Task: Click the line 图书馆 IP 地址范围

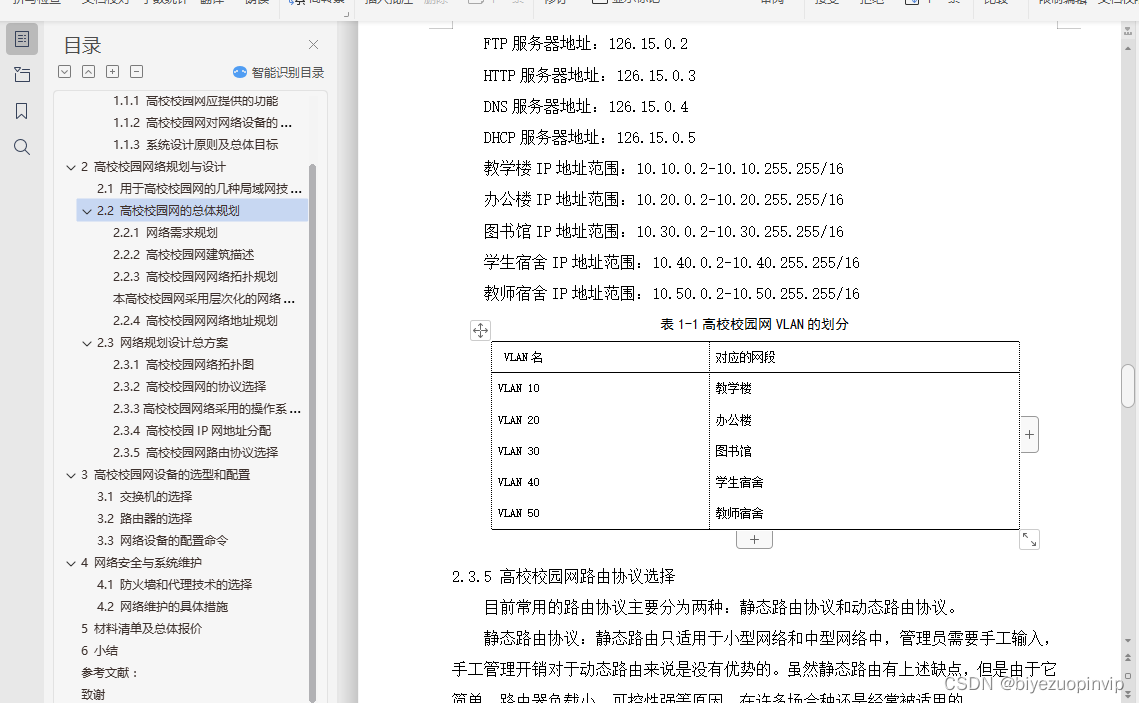Action: coord(663,232)
